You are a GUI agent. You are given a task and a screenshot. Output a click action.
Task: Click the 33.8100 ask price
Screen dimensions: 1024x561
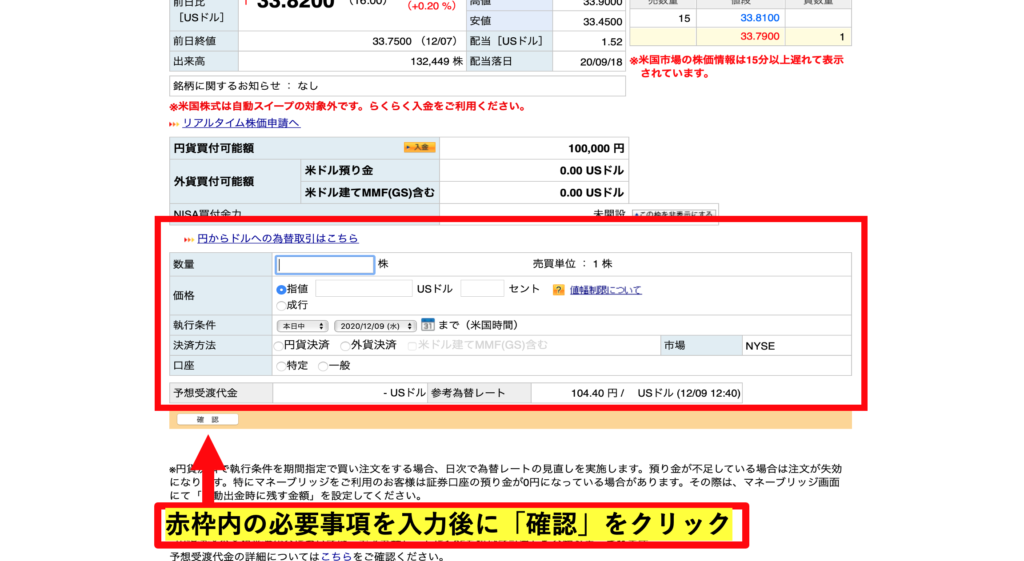point(760,18)
